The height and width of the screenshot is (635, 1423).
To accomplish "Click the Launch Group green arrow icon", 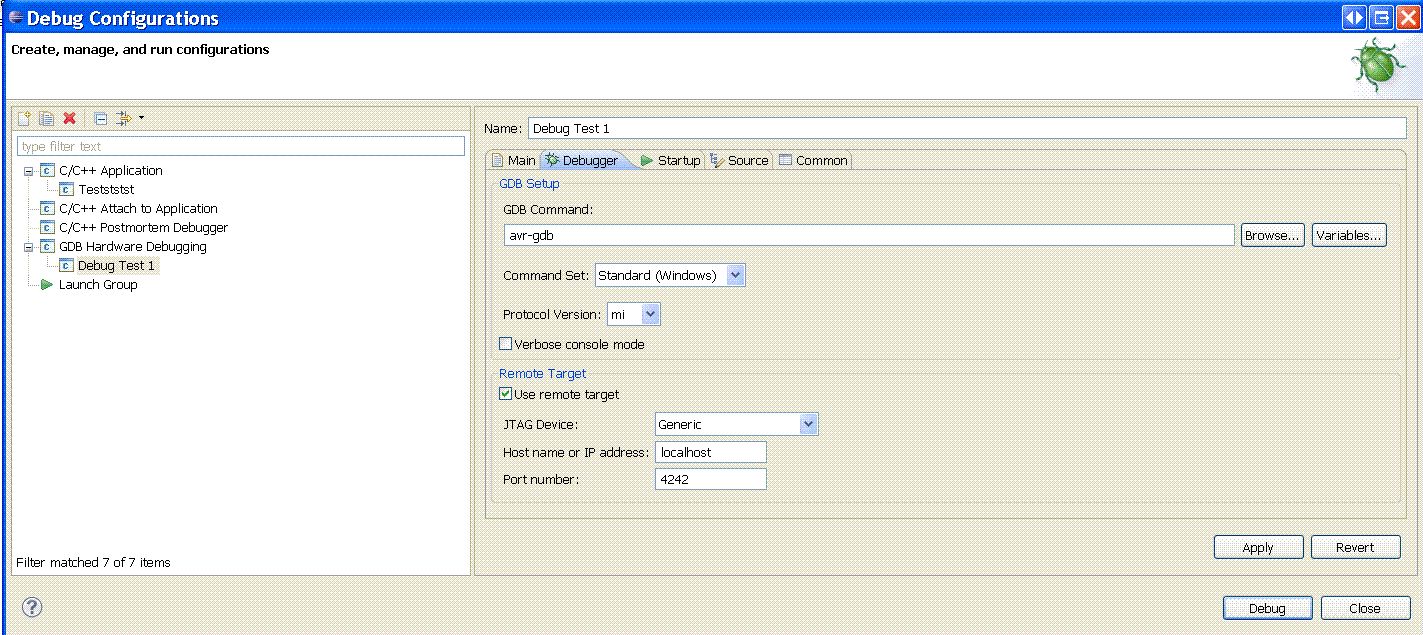I will (x=47, y=285).
